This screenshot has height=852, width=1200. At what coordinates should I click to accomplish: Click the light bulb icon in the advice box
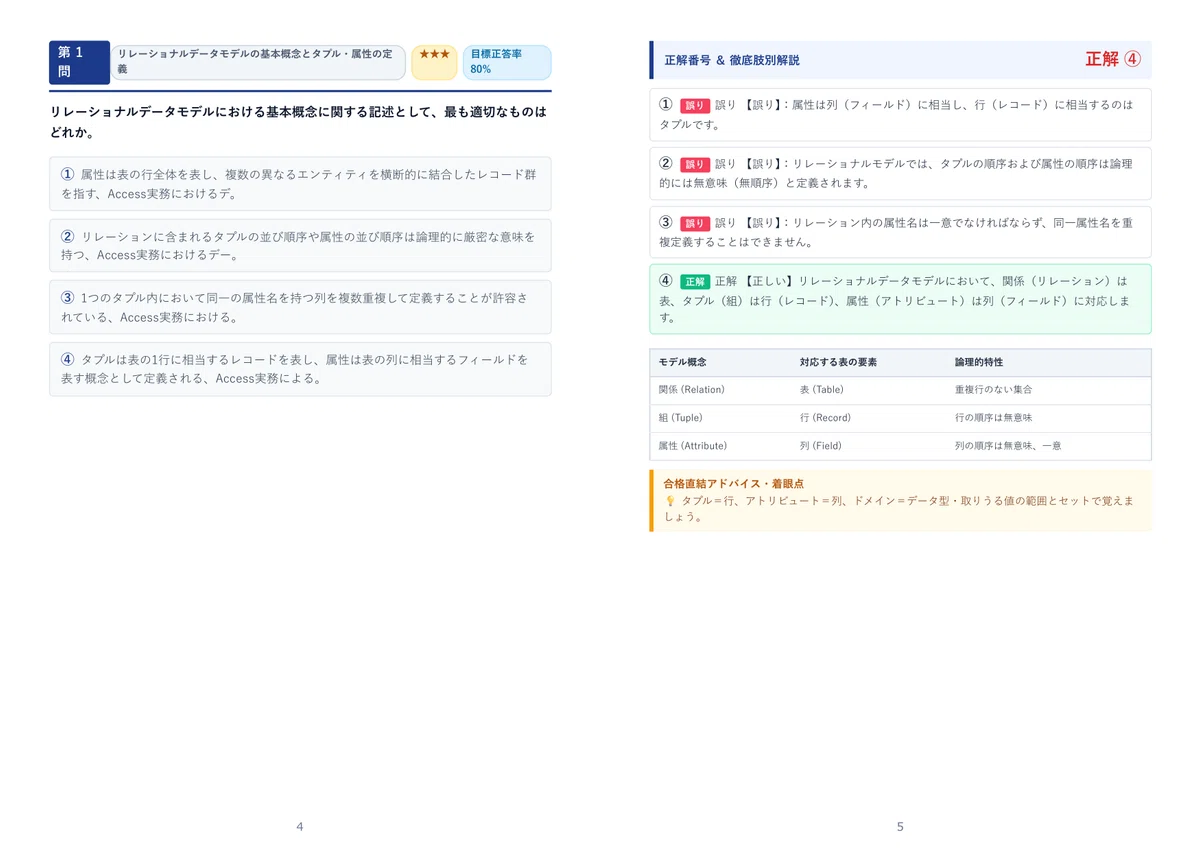coord(670,500)
